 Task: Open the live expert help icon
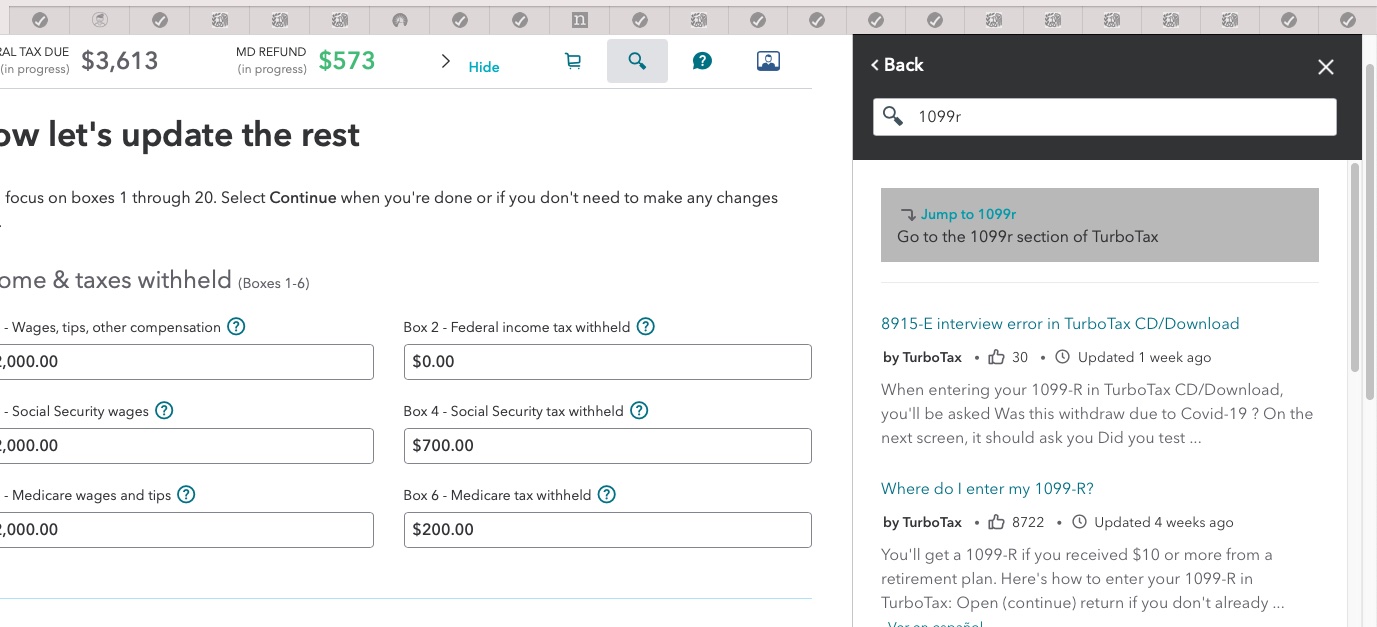point(768,61)
